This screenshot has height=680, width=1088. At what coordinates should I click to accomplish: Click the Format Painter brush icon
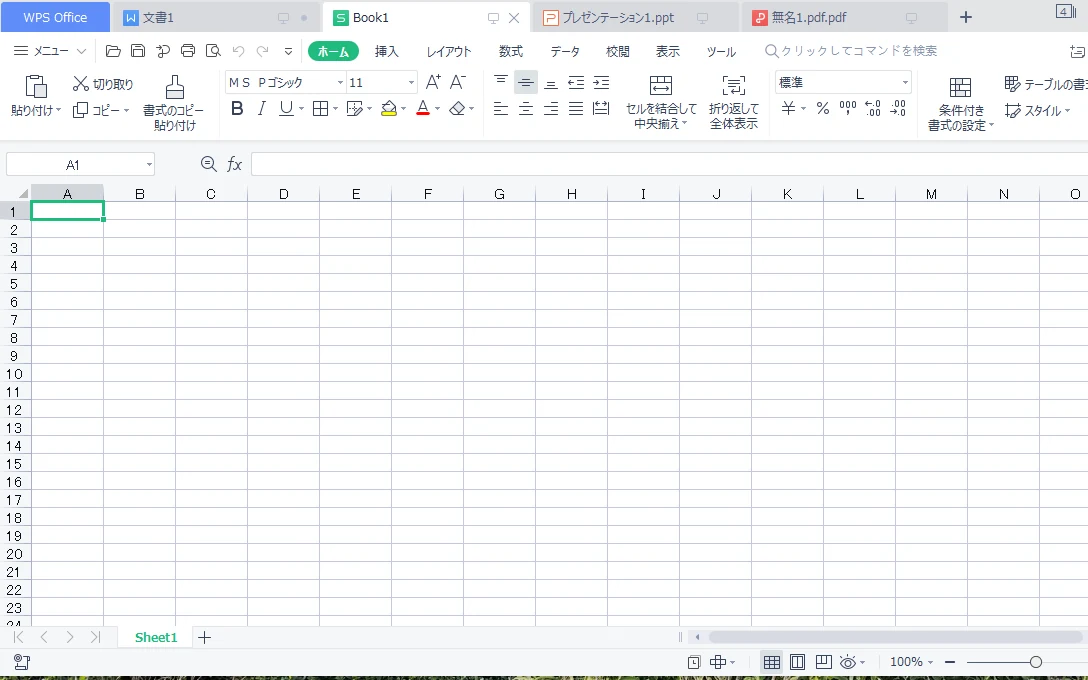[174, 87]
